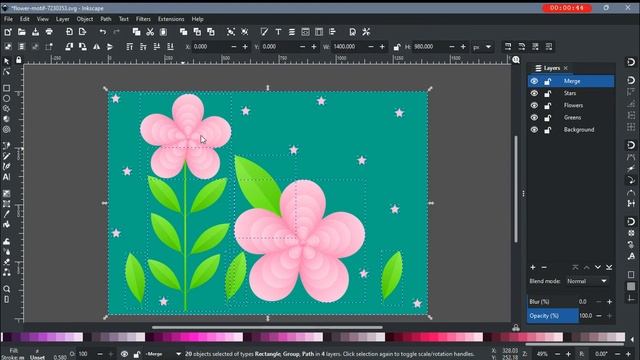640x360 pixels.
Task: Open the Path menu
Action: pyautogui.click(x=106, y=19)
